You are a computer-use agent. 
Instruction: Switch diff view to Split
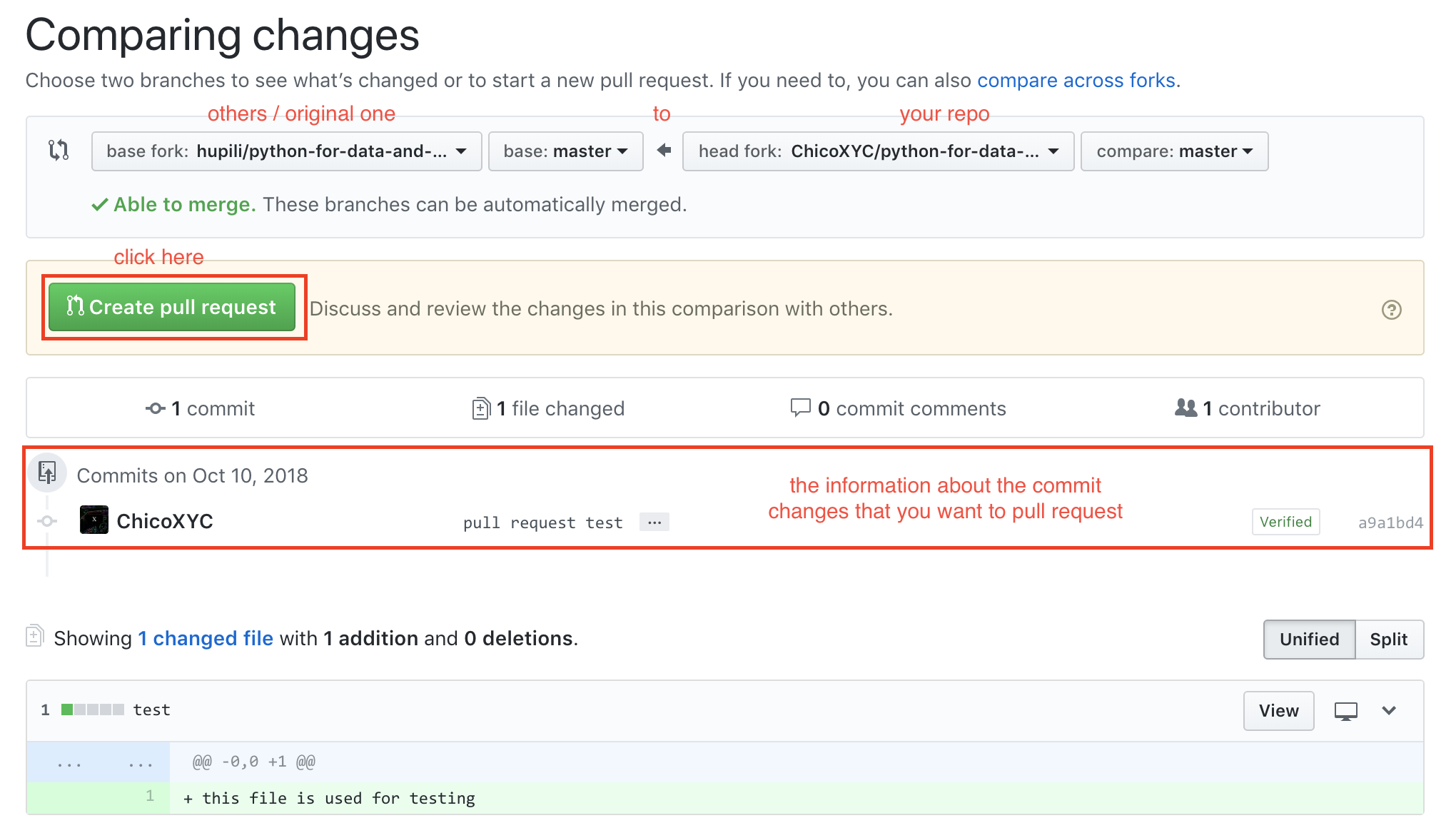pyautogui.click(x=1388, y=640)
